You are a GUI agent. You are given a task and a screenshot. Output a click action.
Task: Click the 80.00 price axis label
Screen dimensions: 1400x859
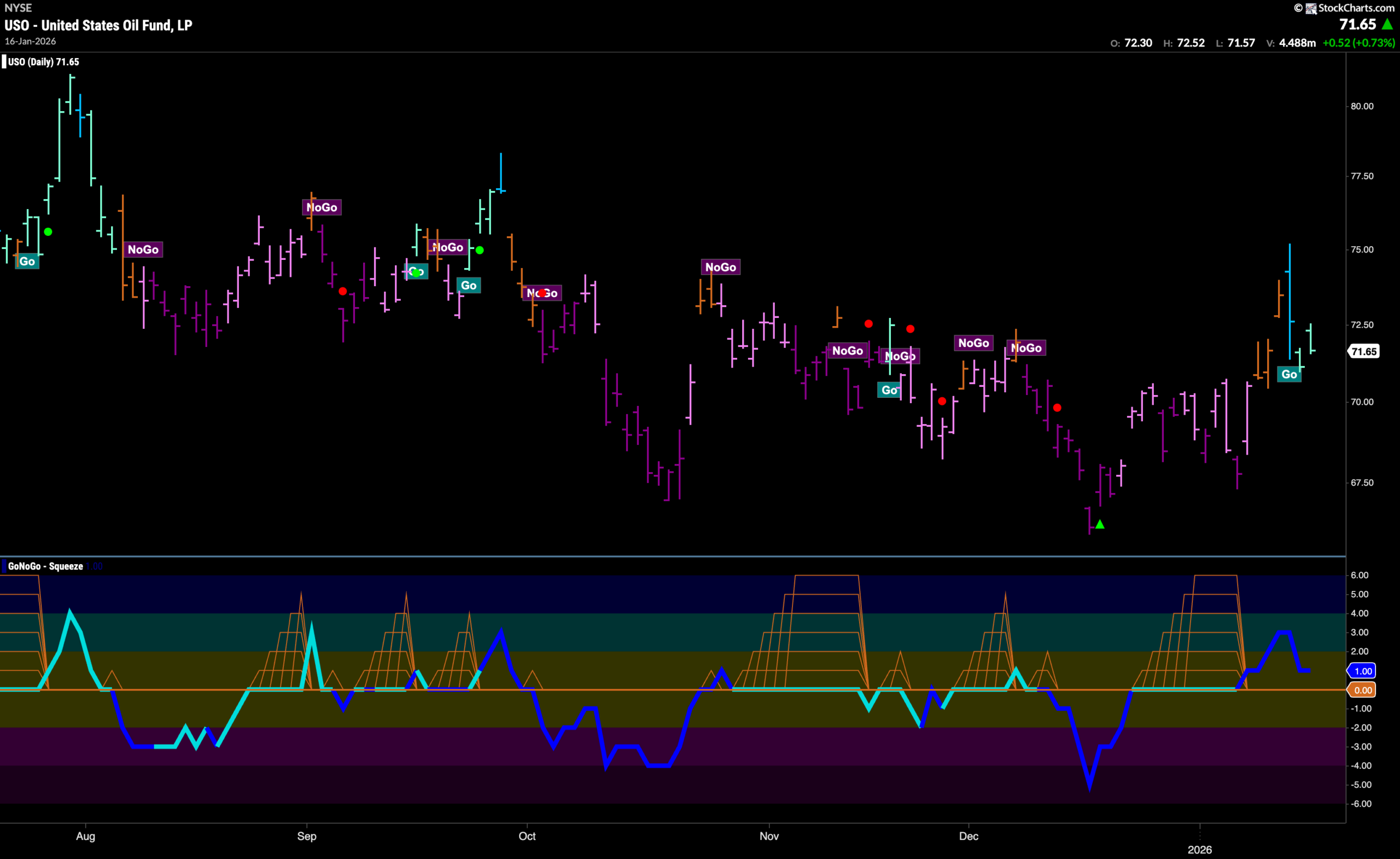click(1362, 106)
